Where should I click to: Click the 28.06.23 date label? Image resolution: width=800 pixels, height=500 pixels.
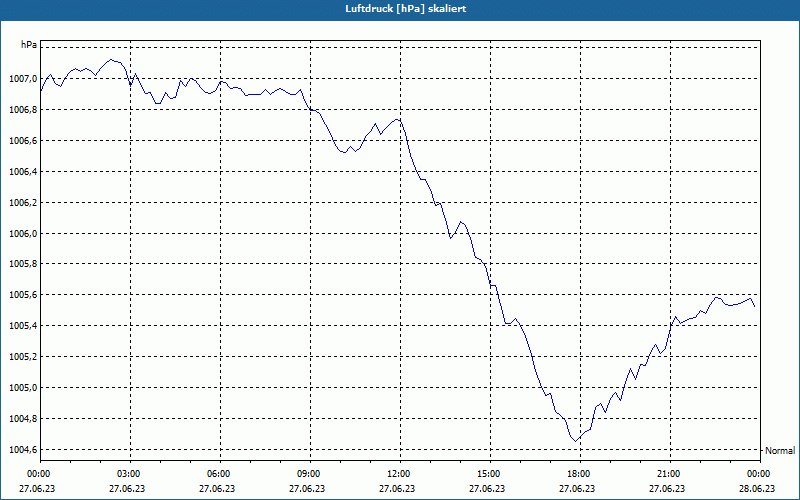click(757, 489)
